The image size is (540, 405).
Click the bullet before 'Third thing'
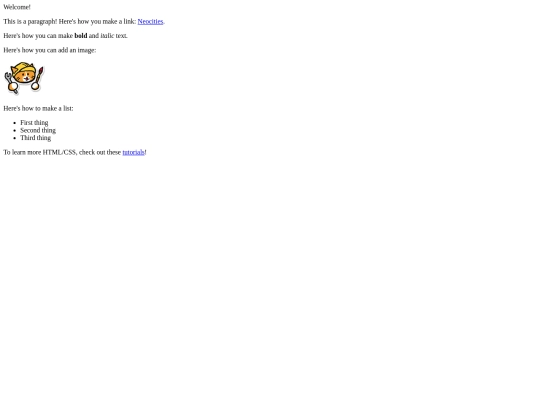(14, 138)
